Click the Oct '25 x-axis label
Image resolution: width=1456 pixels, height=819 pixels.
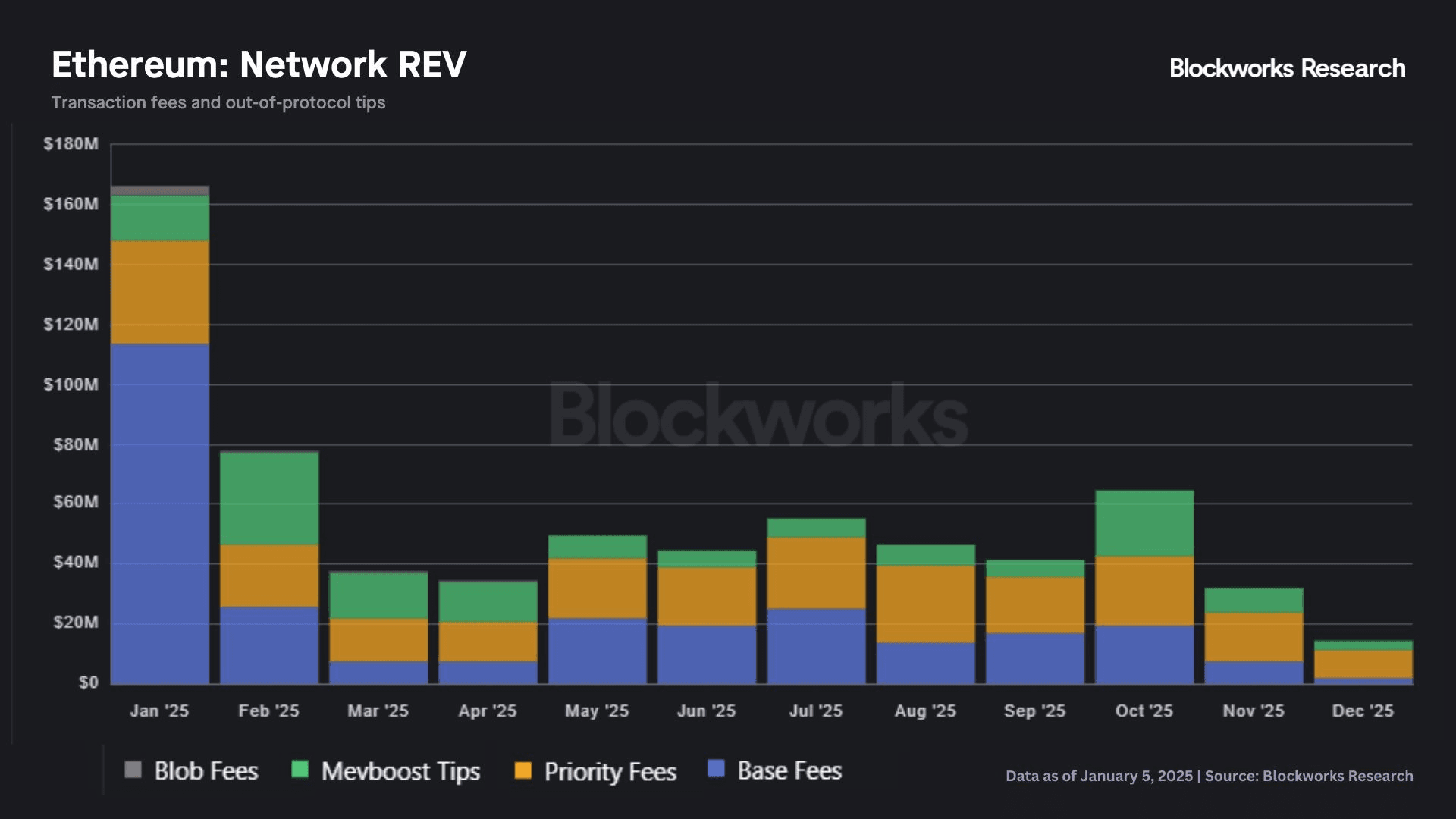tap(1144, 711)
